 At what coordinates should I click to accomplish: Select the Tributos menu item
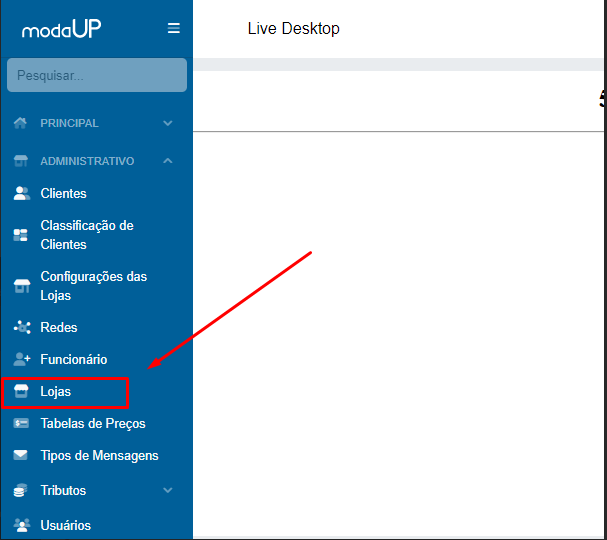pyautogui.click(x=63, y=490)
